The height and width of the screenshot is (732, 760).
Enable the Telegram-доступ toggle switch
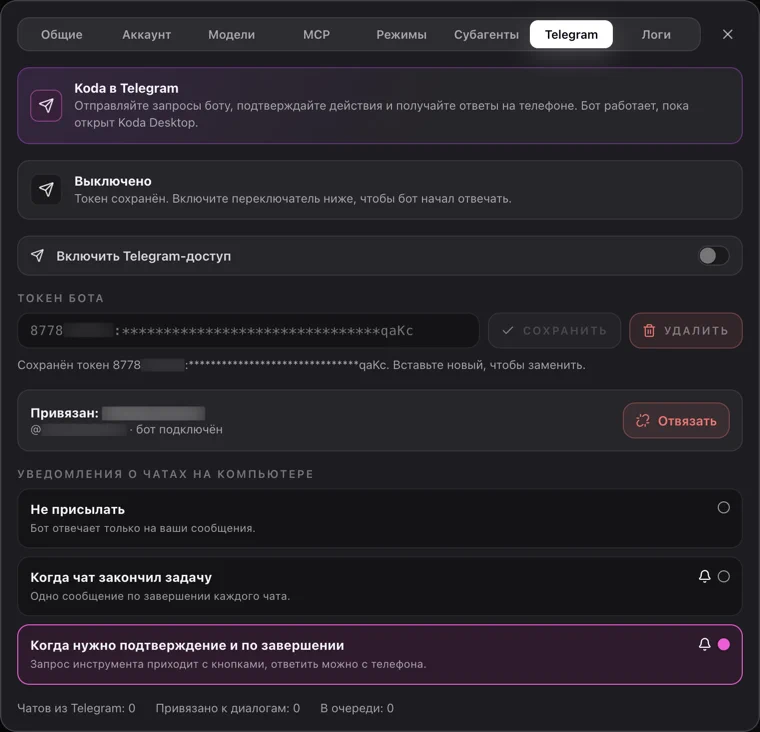713,255
